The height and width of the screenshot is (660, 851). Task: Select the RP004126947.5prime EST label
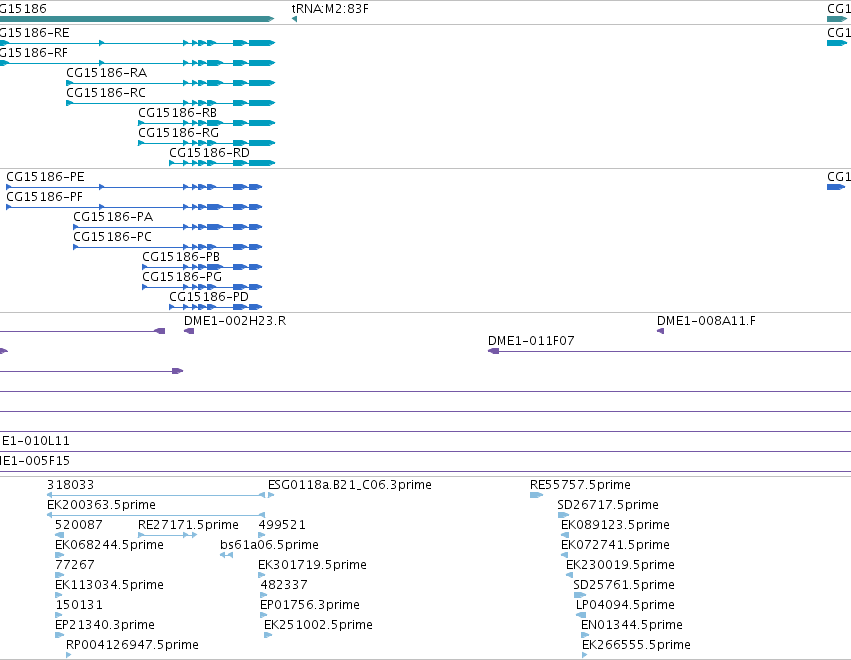(x=132, y=645)
